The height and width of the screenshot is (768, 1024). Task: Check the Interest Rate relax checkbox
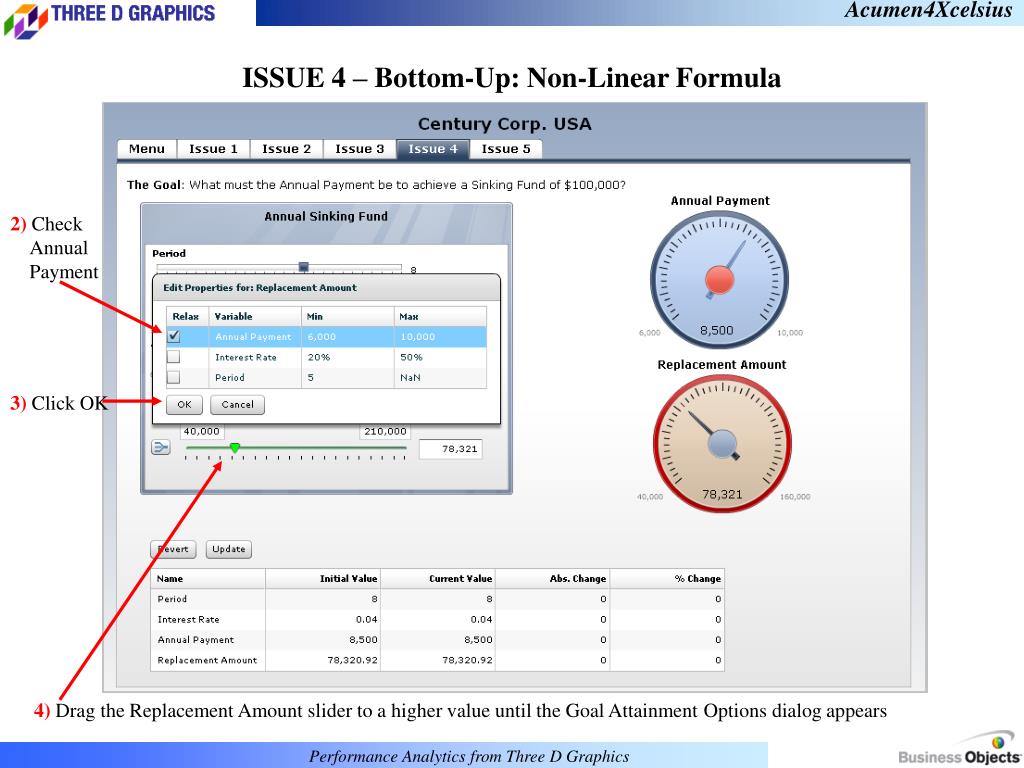(174, 357)
